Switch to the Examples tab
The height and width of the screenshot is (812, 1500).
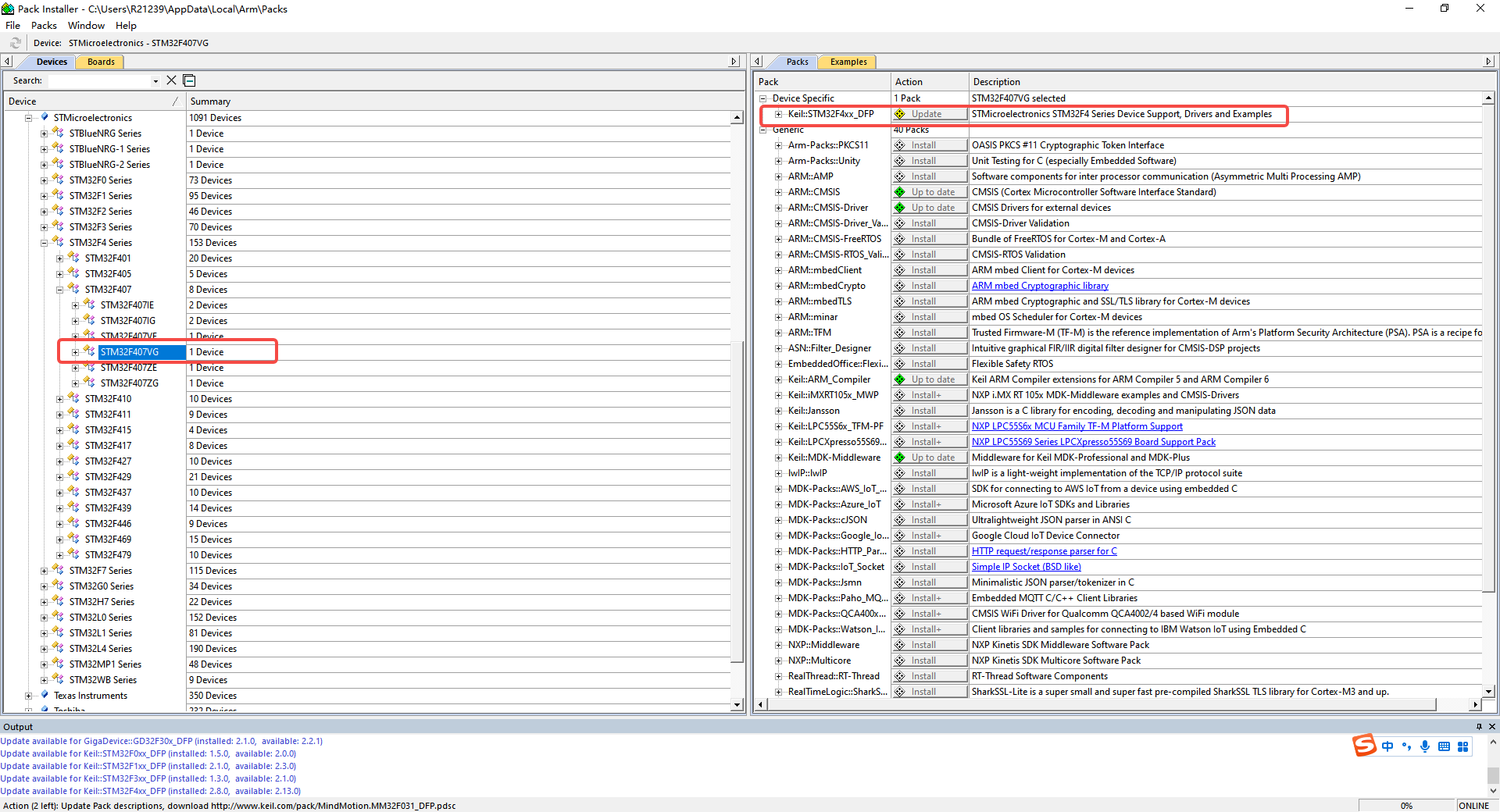[x=848, y=62]
